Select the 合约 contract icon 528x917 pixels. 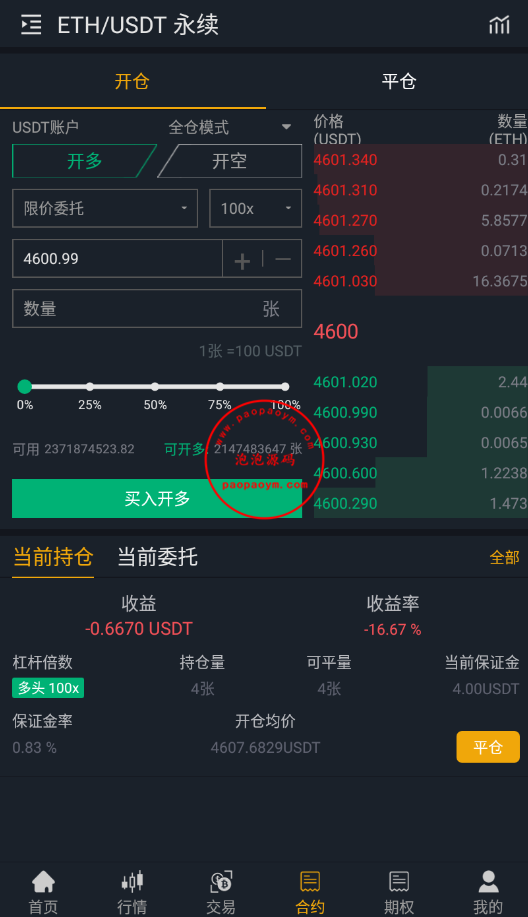(310, 881)
